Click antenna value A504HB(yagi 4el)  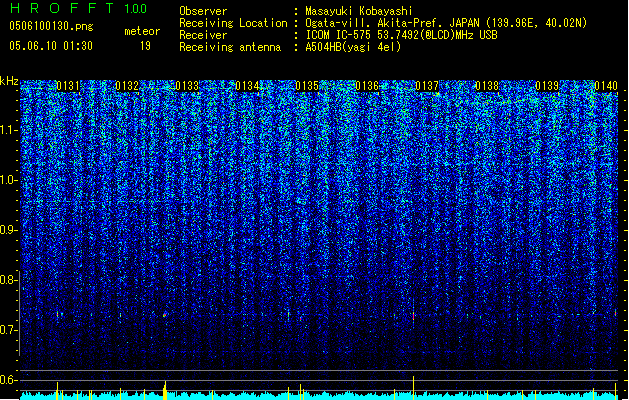pyautogui.click(x=353, y=47)
